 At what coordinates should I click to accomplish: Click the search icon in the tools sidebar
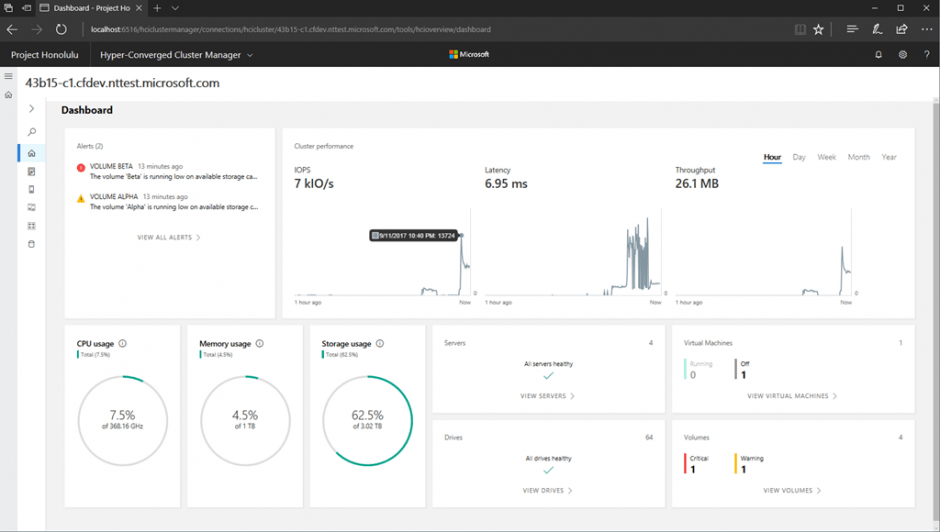coord(32,132)
